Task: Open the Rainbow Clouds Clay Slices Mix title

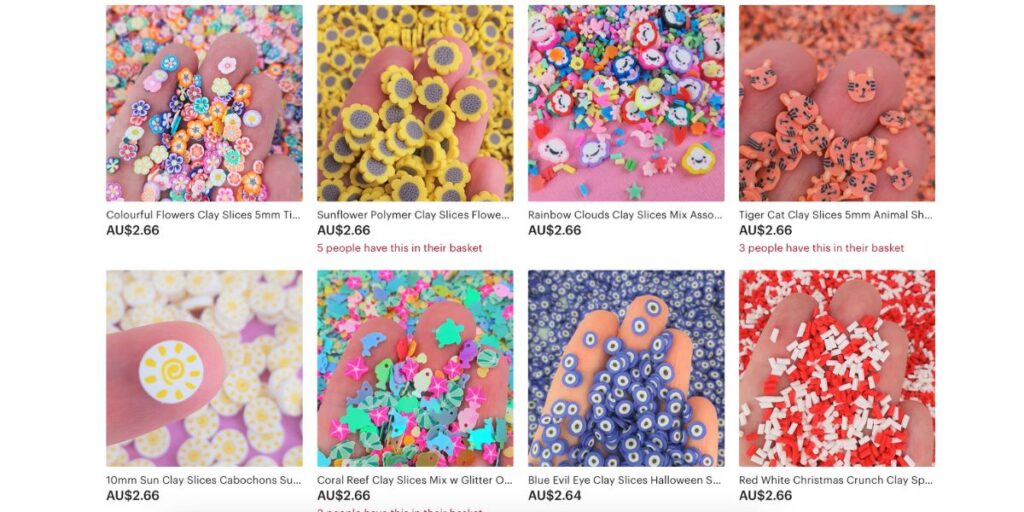Action: pyautogui.click(x=626, y=214)
